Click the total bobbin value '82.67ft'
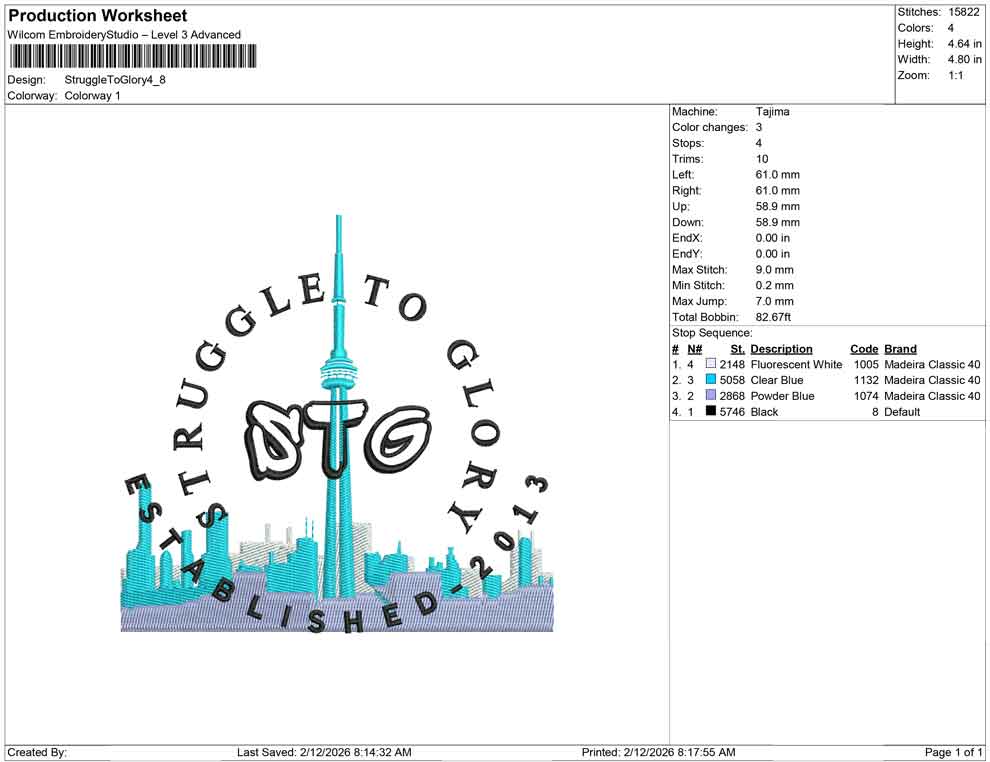The image size is (990, 762). [x=773, y=316]
